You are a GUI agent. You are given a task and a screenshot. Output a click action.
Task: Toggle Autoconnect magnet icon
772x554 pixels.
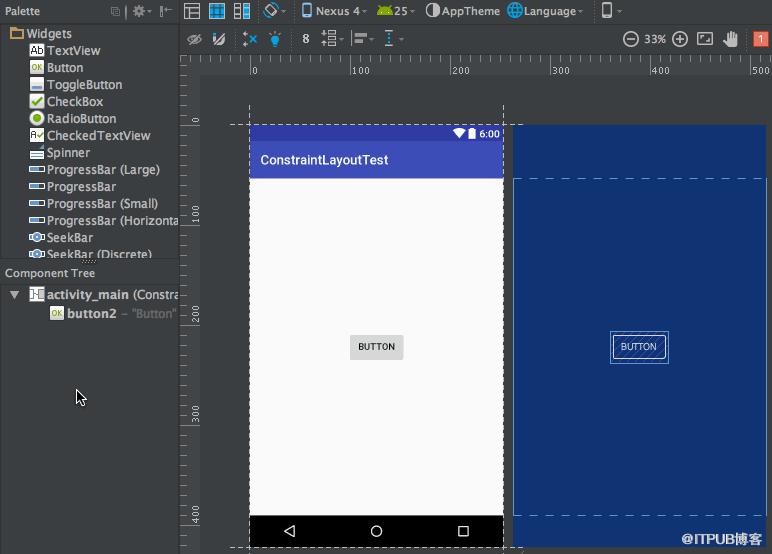(x=219, y=39)
